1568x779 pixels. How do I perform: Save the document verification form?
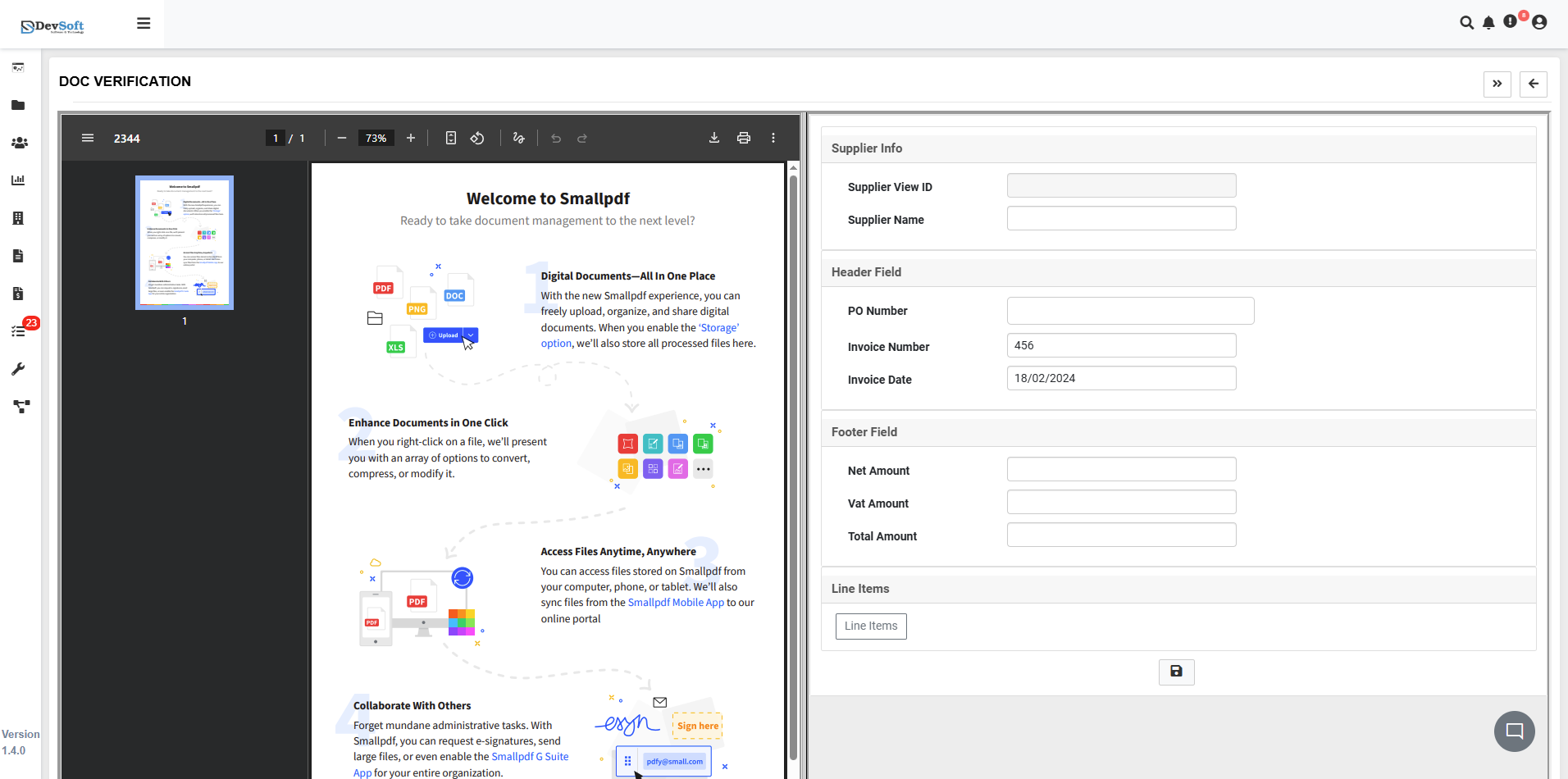click(1176, 672)
